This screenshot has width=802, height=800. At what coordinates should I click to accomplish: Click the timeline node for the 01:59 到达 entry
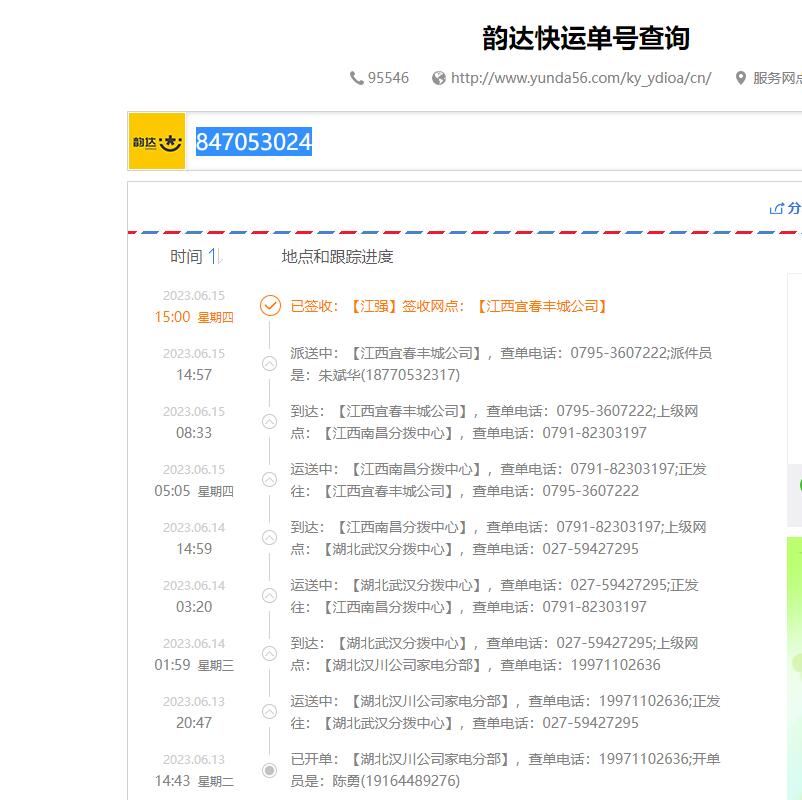point(270,654)
